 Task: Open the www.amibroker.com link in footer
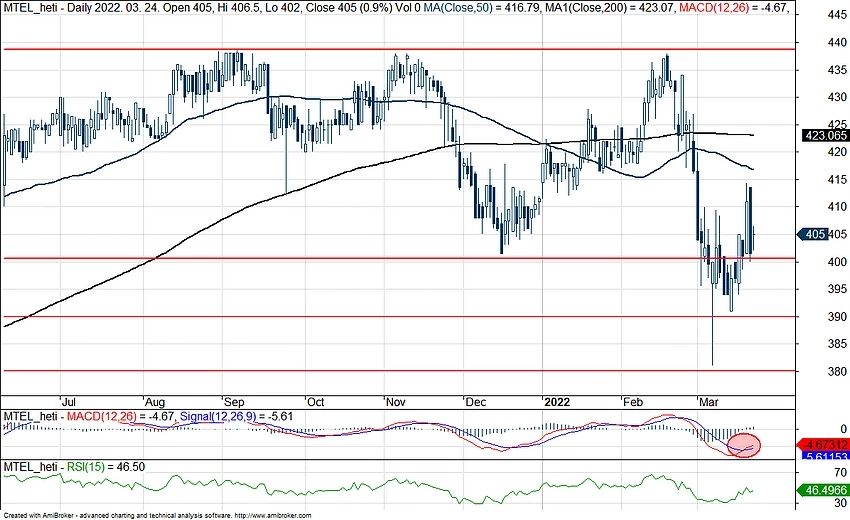click(273, 516)
